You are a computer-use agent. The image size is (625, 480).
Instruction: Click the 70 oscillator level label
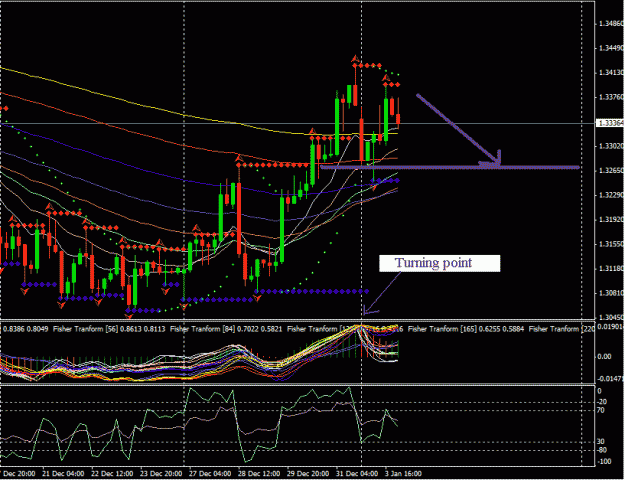pyautogui.click(x=601, y=410)
